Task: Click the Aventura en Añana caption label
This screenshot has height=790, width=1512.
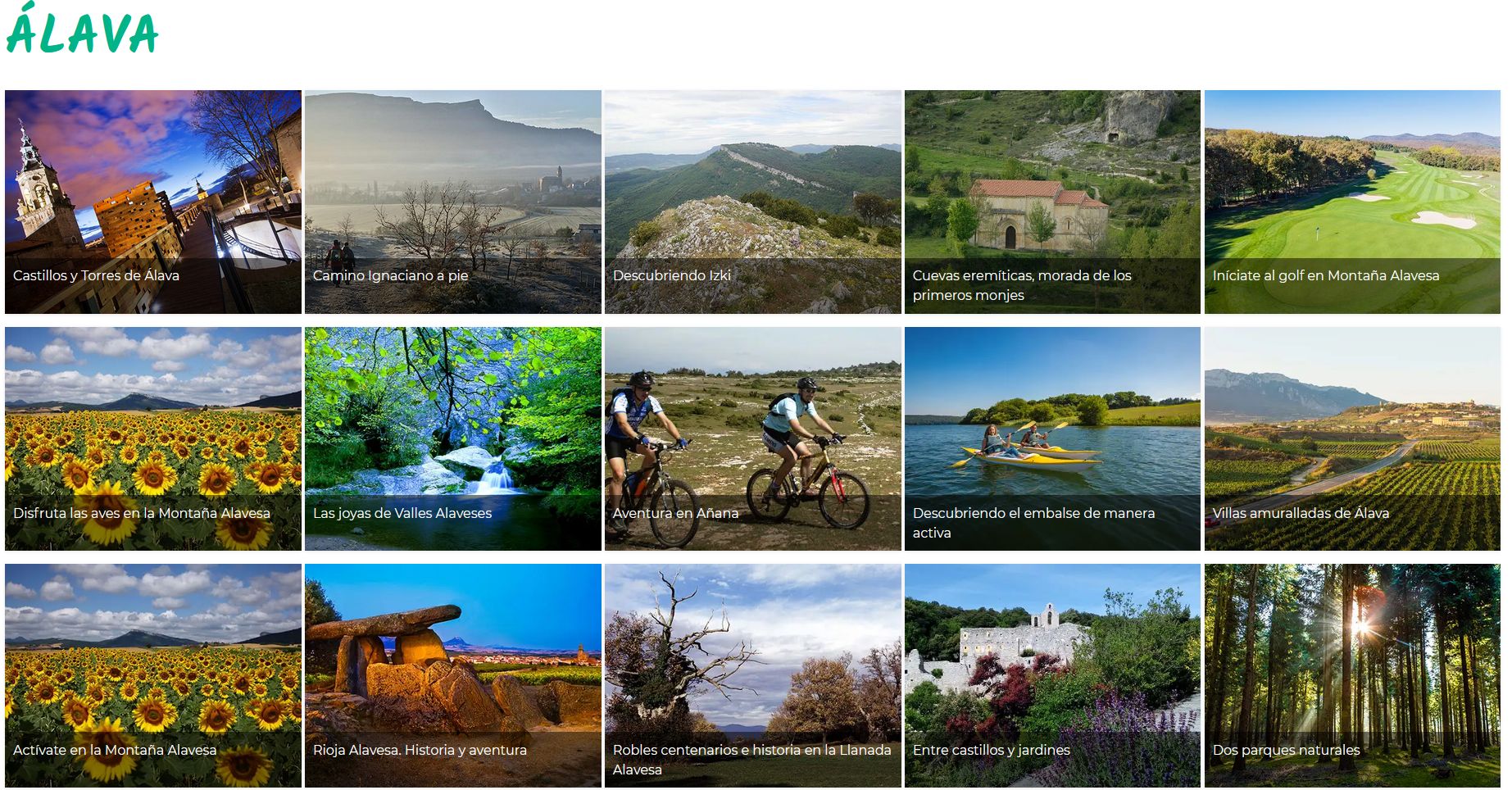Action: click(x=675, y=513)
